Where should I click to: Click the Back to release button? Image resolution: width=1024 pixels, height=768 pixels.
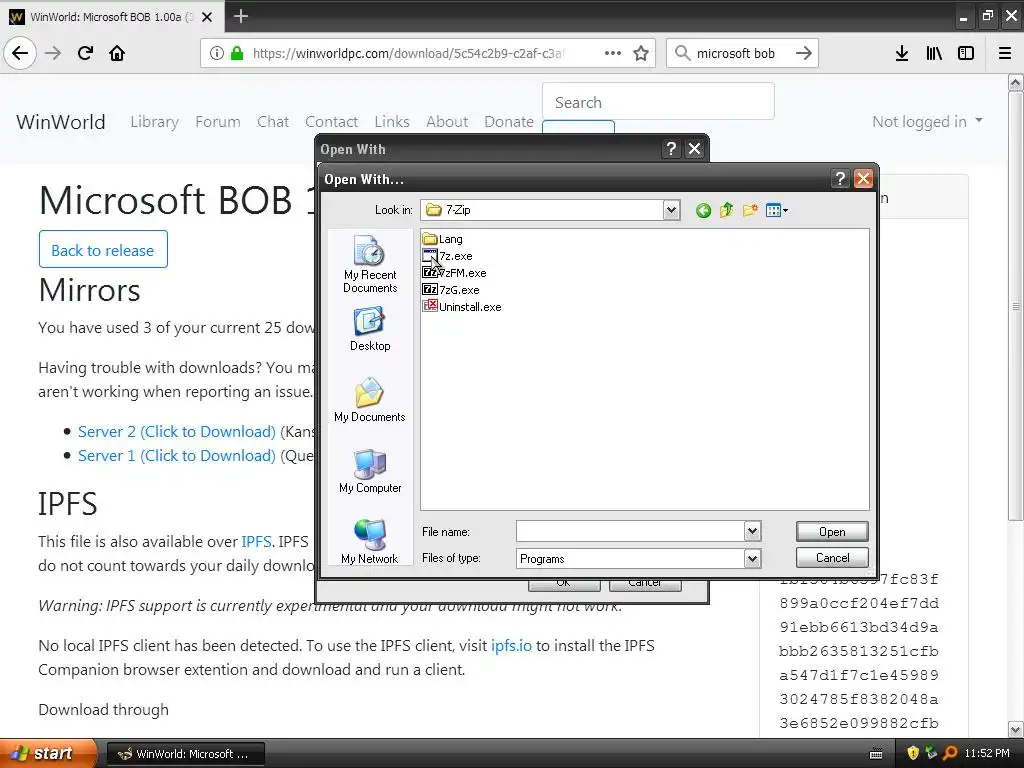103,249
